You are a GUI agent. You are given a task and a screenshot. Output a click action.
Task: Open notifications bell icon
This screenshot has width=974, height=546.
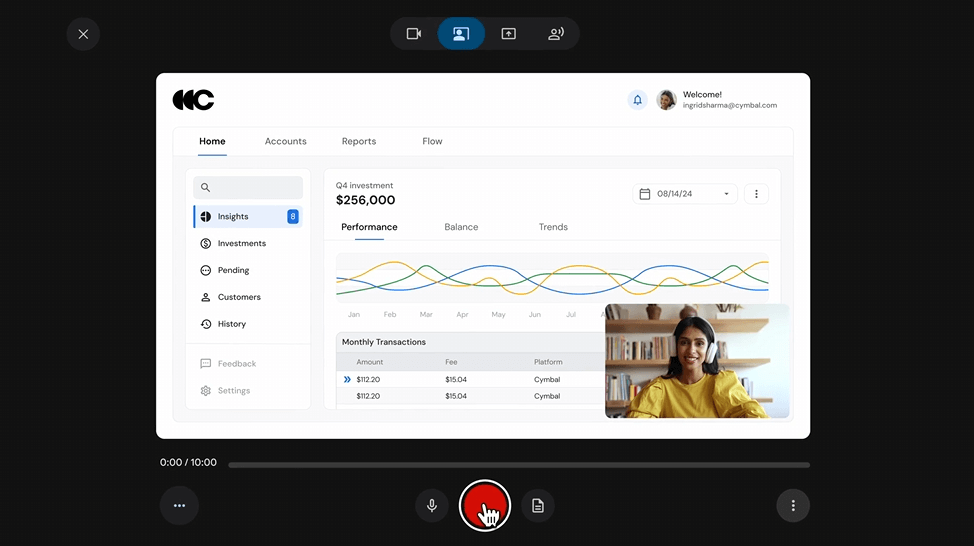coord(637,100)
